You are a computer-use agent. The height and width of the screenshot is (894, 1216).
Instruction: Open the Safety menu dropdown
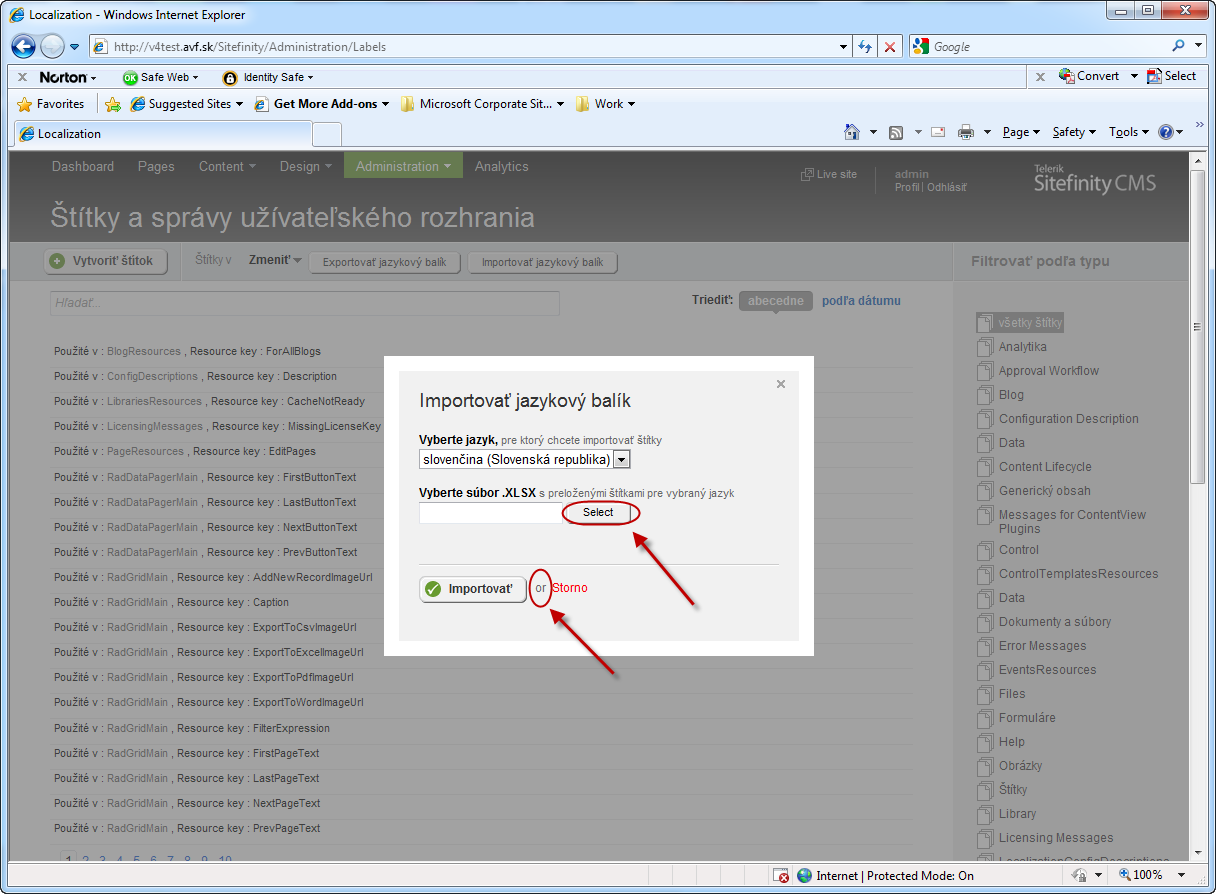point(1074,132)
